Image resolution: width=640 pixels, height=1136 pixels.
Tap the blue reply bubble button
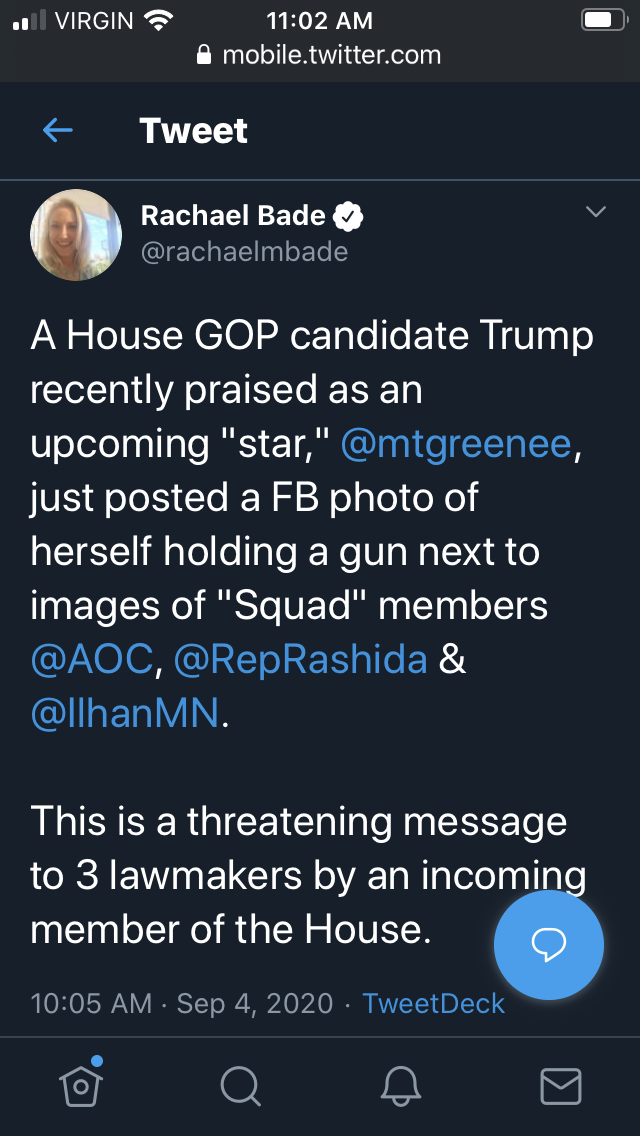549,944
